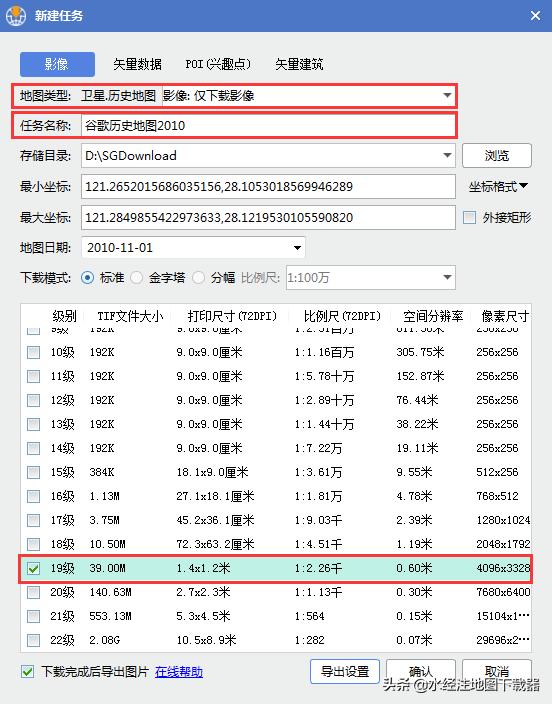This screenshot has width=552, height=704.
Task: Check the 22级 row checkbox
Action: click(x=33, y=640)
